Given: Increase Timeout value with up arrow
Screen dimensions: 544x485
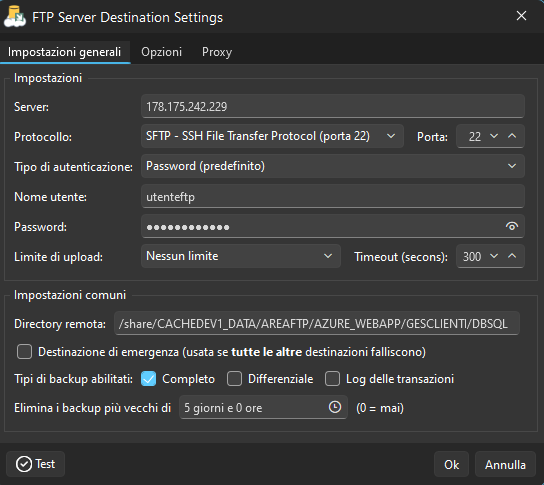Looking at the screenshot, I should click(x=512, y=256).
